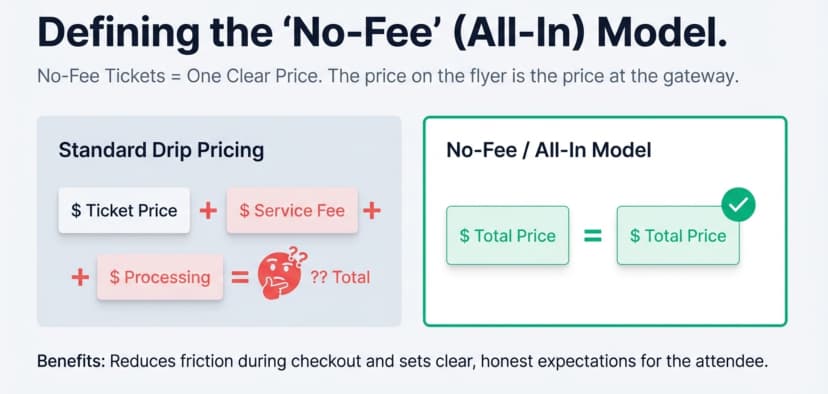Image resolution: width=828 pixels, height=394 pixels.
Task: Click the red thinking face emoji
Action: click(x=279, y=278)
